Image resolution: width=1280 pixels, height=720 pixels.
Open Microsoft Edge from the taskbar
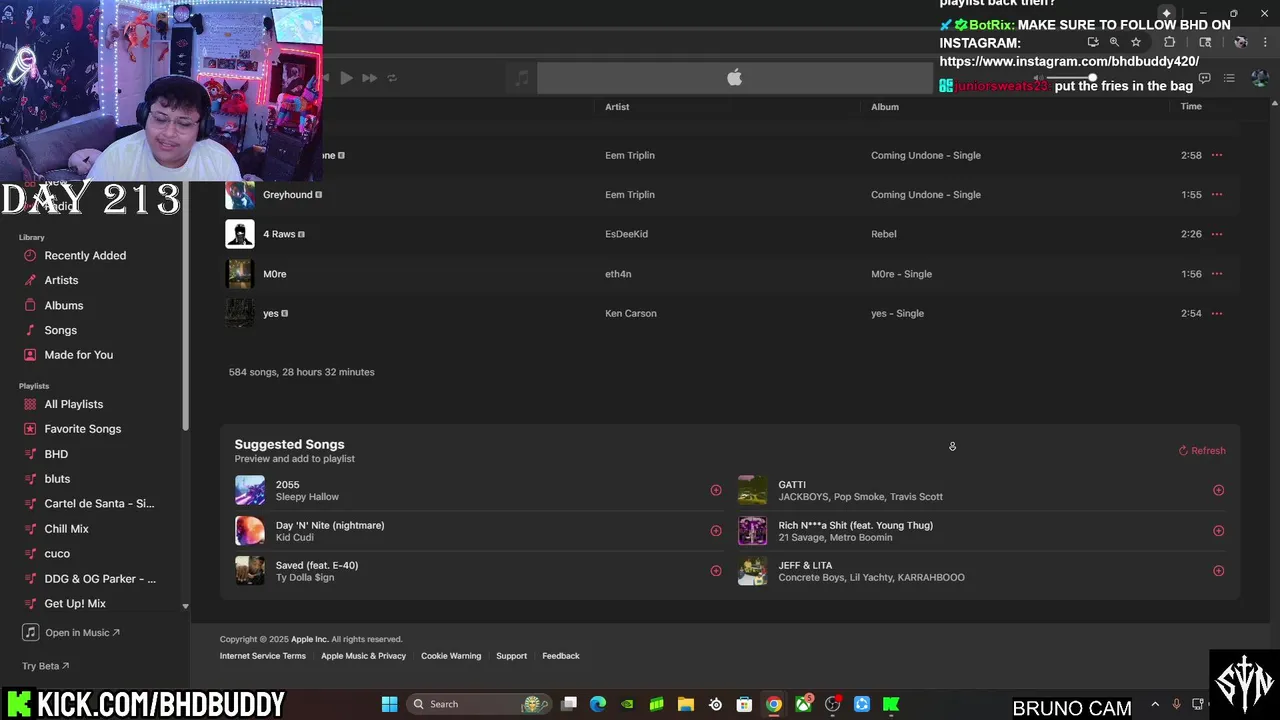click(598, 704)
